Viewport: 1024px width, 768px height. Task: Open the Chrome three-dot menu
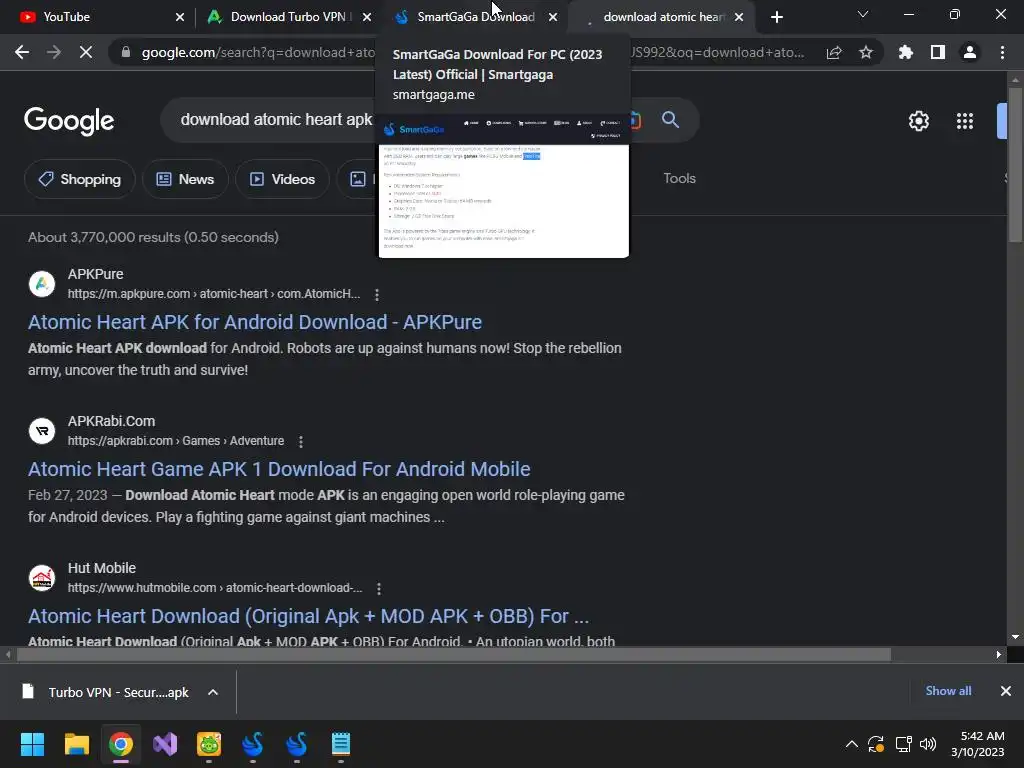click(x=1002, y=52)
